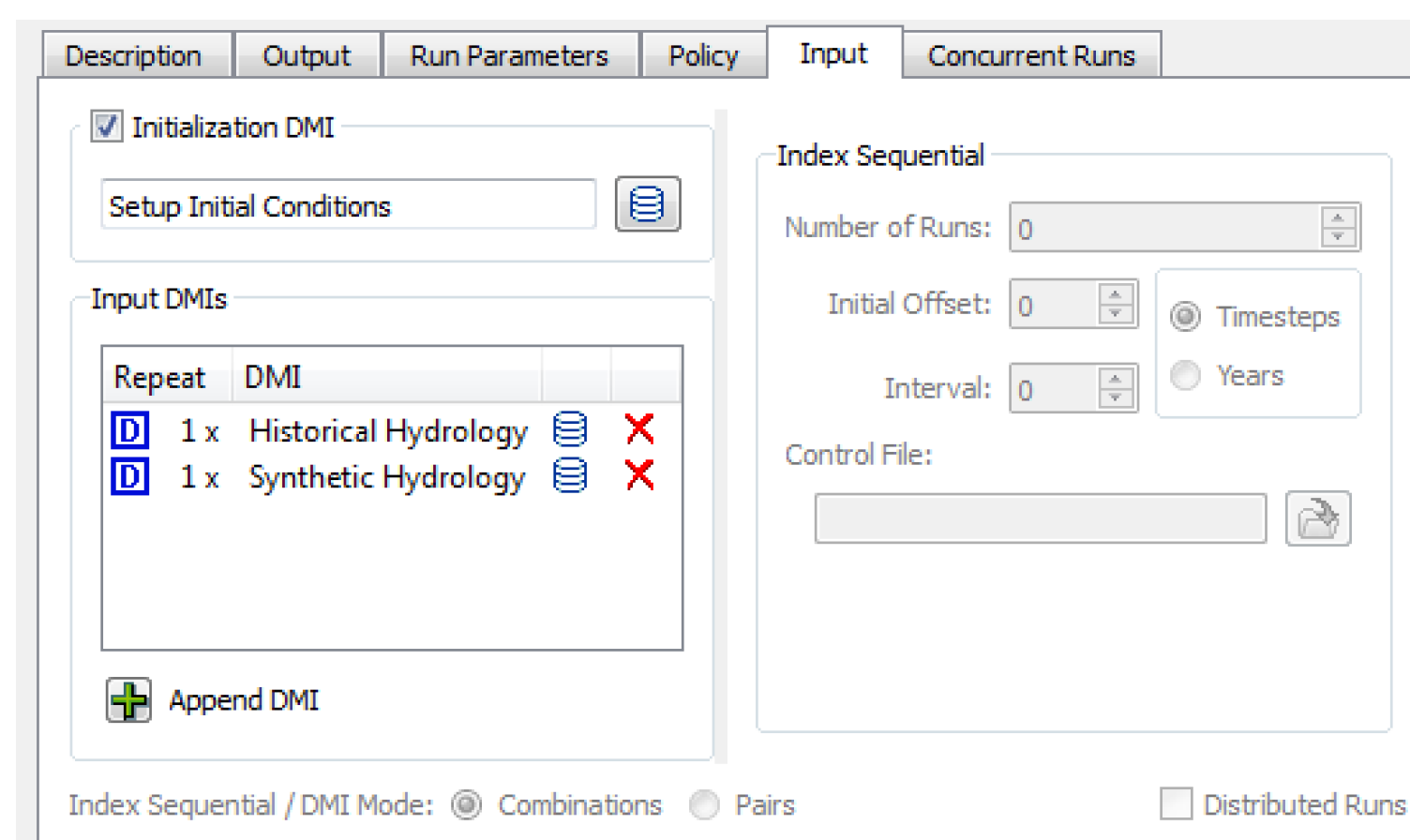The image size is (1410, 840).
Task: Enable the Distributed Runs checkbox
Action: coord(1176,804)
